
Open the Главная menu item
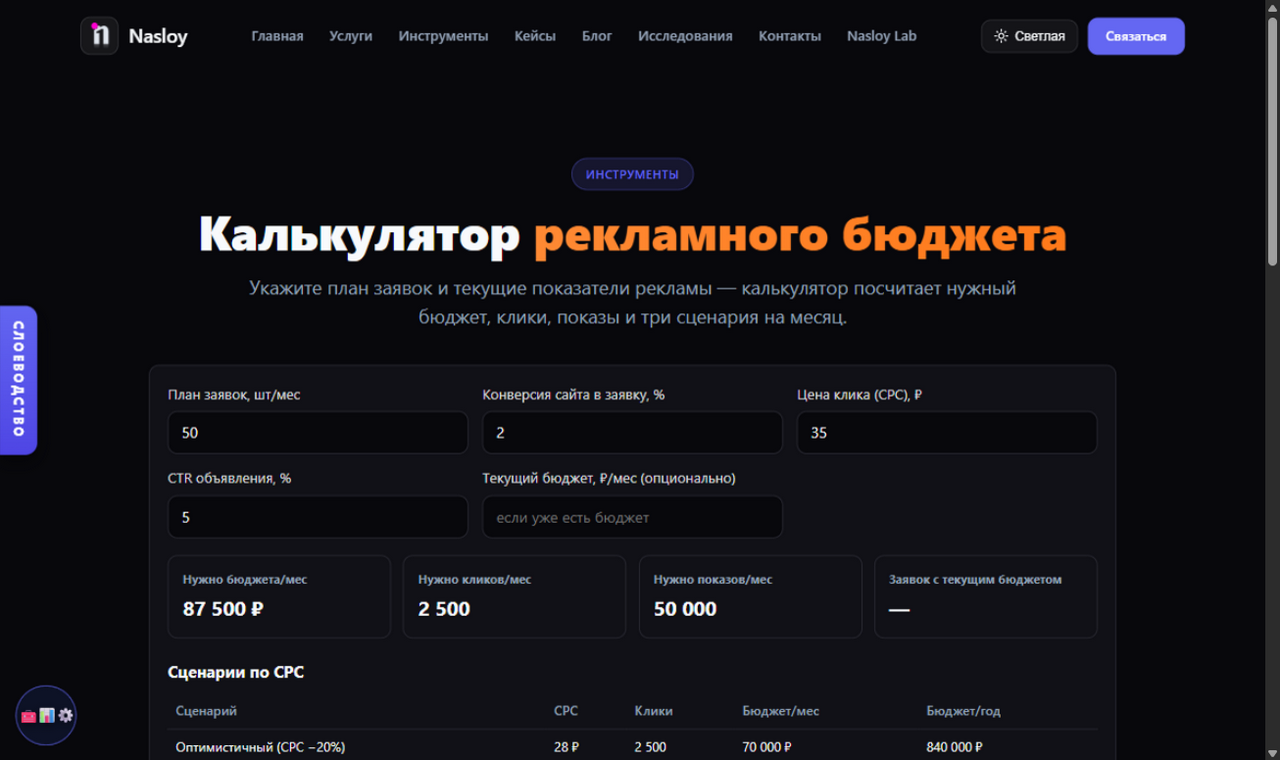(x=277, y=36)
